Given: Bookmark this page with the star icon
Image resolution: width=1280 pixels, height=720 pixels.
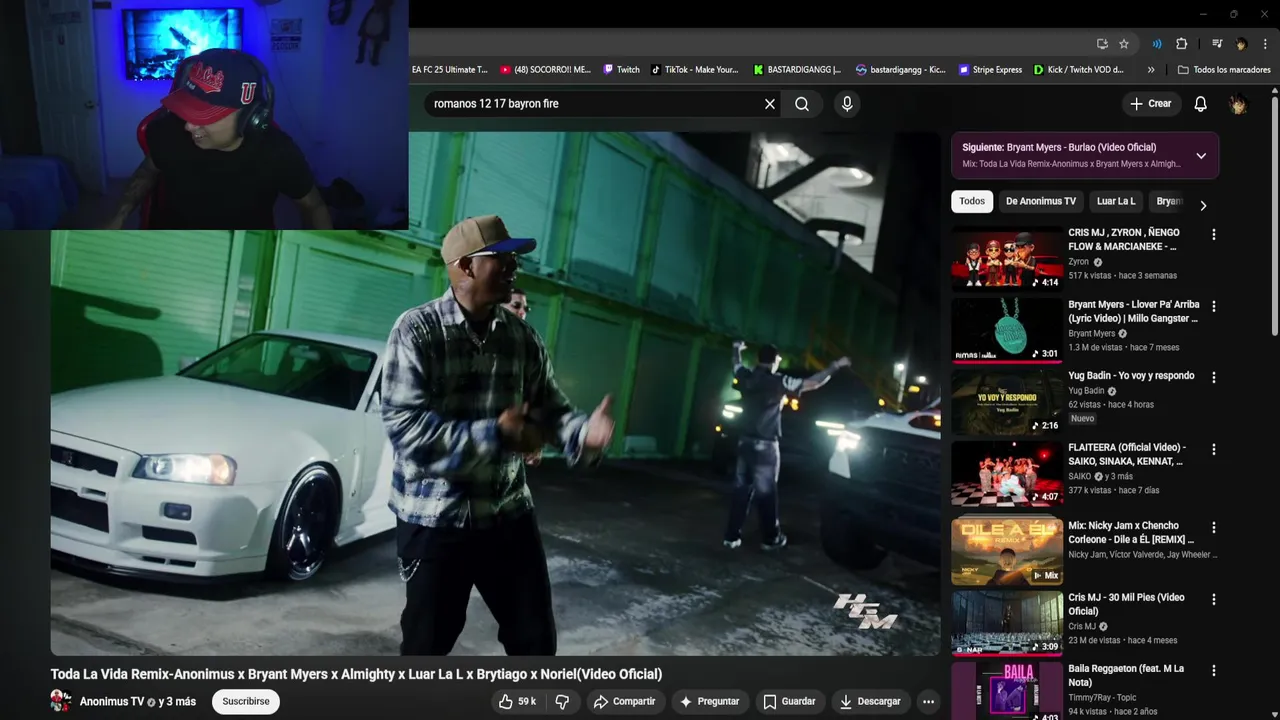Looking at the screenshot, I should [1124, 44].
